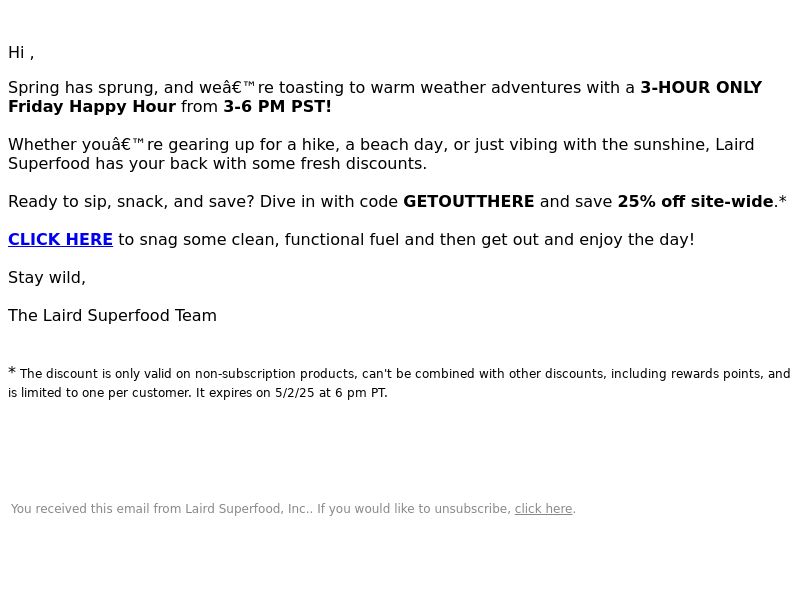Click 'Ready to sip, snack, and save?' text
Image resolution: width=800 pixels, height=600 pixels.
point(131,202)
